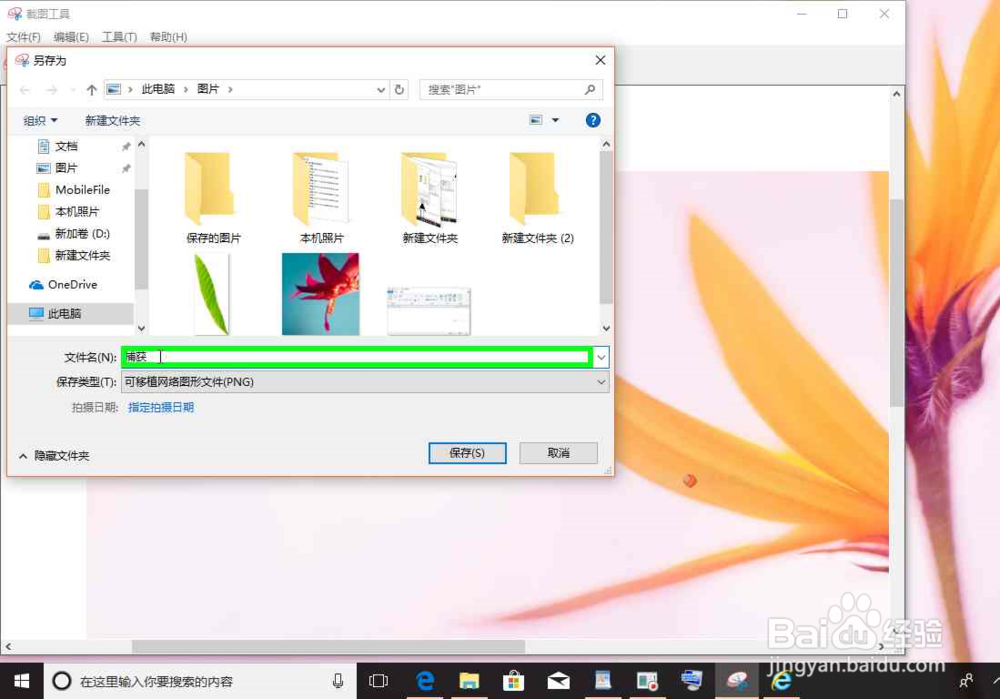The image size is (1000, 699).
Task: Open the help question-mark icon
Action: pyautogui.click(x=592, y=119)
